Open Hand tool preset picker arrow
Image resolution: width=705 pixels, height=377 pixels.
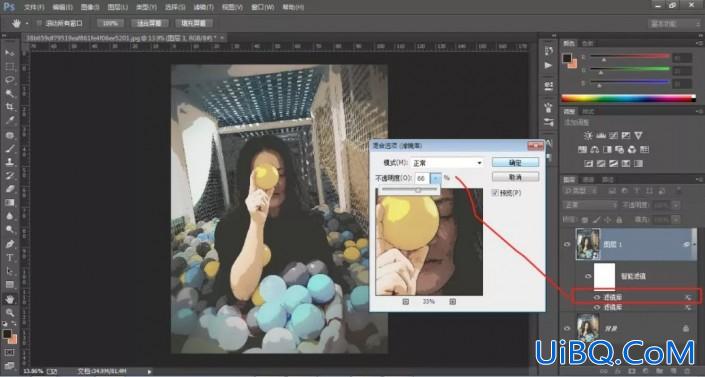pyautogui.click(x=27, y=23)
